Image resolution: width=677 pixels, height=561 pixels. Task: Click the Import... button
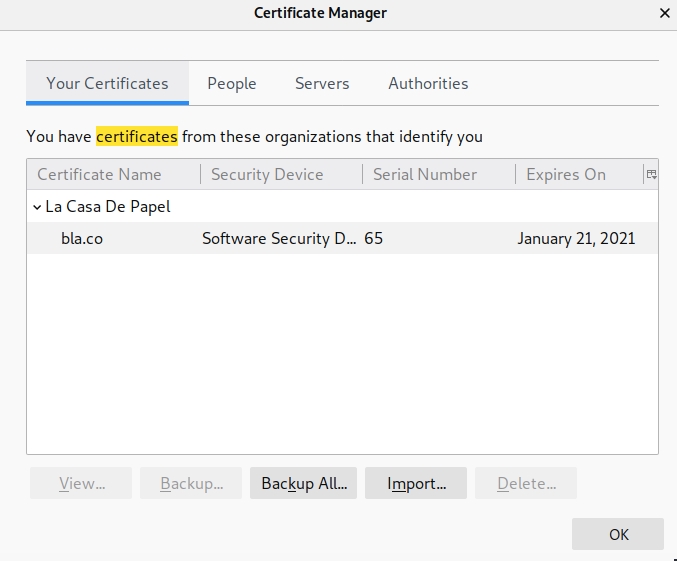[416, 483]
